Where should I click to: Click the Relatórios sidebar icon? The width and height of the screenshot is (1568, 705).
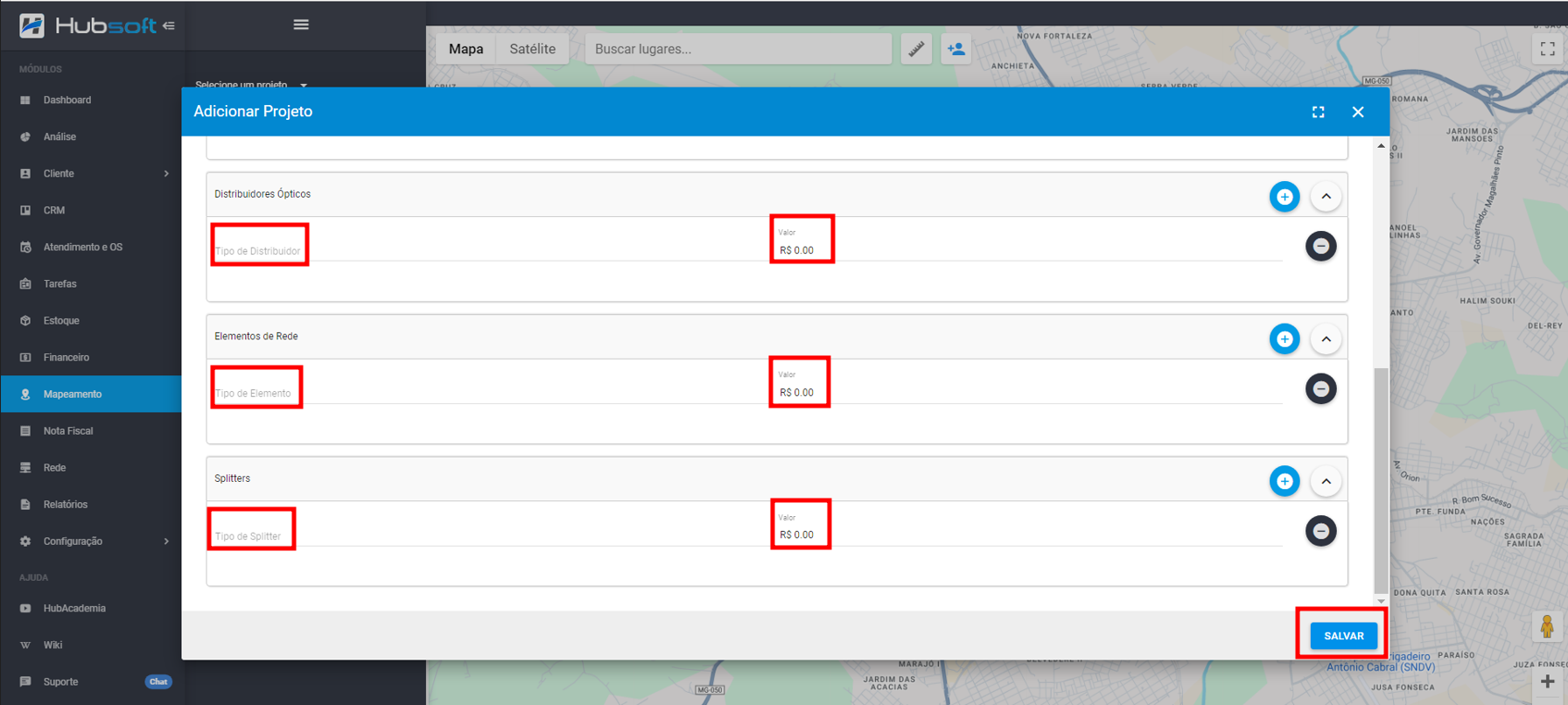(25, 504)
